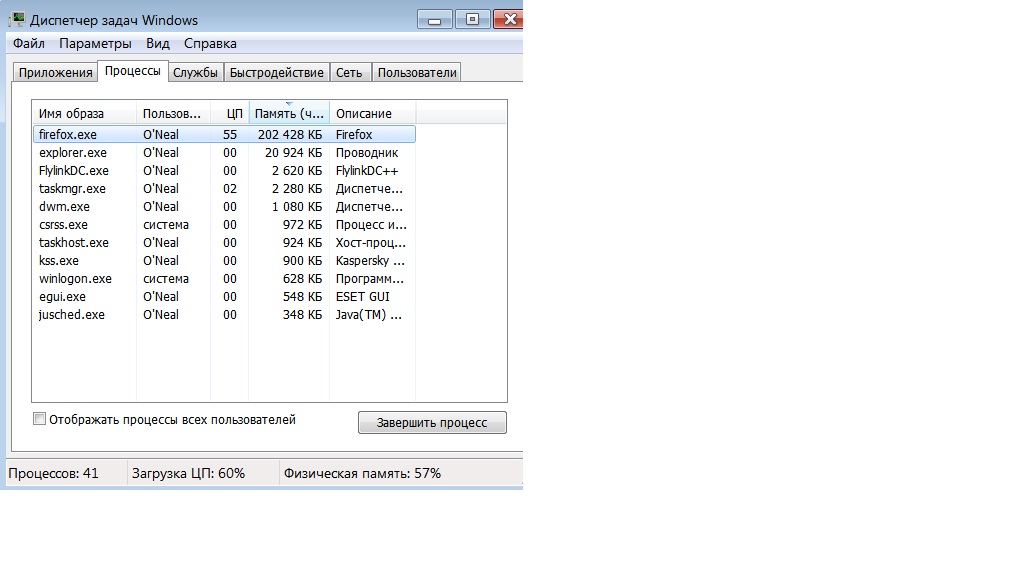The width and height of the screenshot is (1009, 588).
Task: Open the Быстродействие tab
Action: (x=277, y=73)
